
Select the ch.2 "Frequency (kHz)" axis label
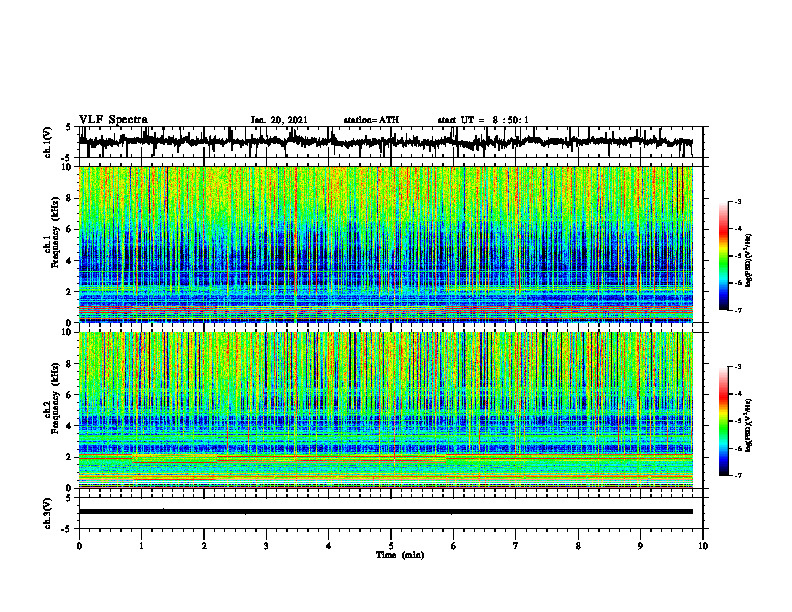coord(57,398)
